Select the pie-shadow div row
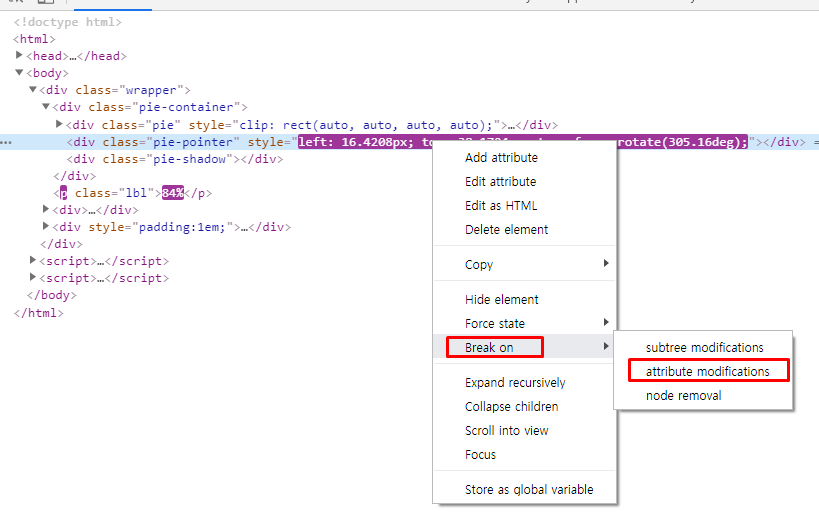Image resolution: width=819 pixels, height=518 pixels. 175,159
